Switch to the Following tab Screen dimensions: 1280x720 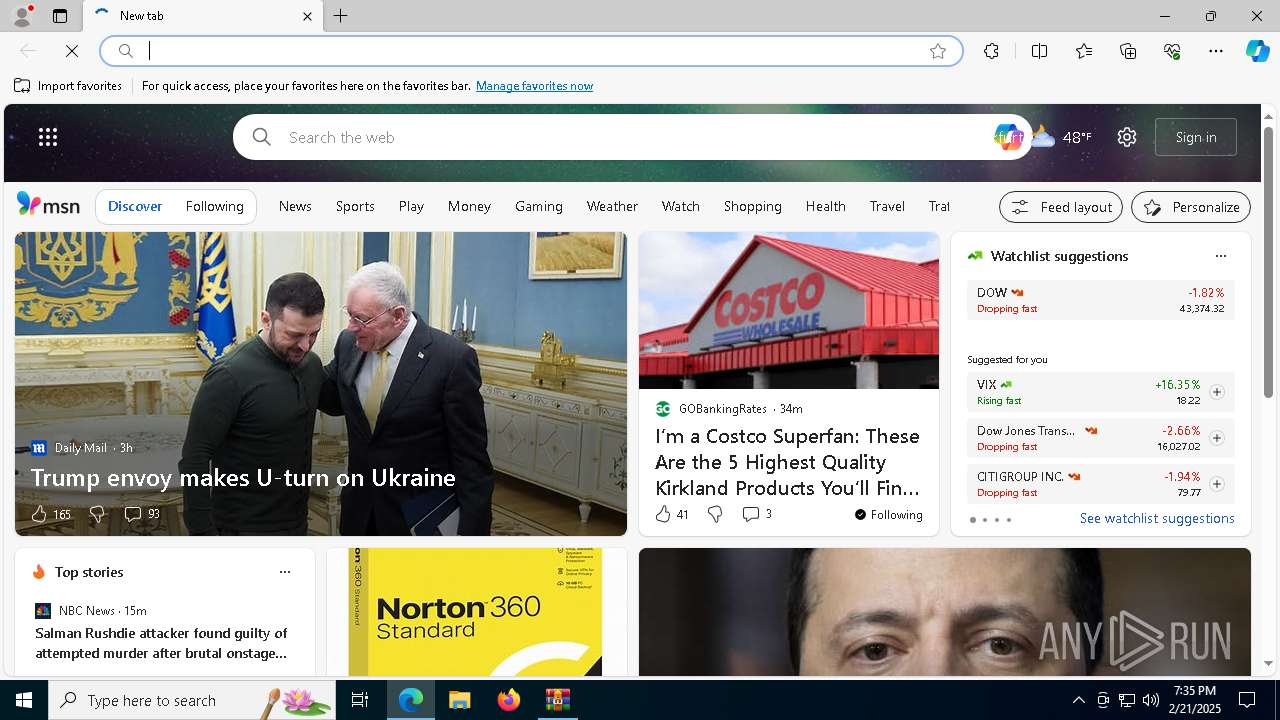pyautogui.click(x=214, y=206)
